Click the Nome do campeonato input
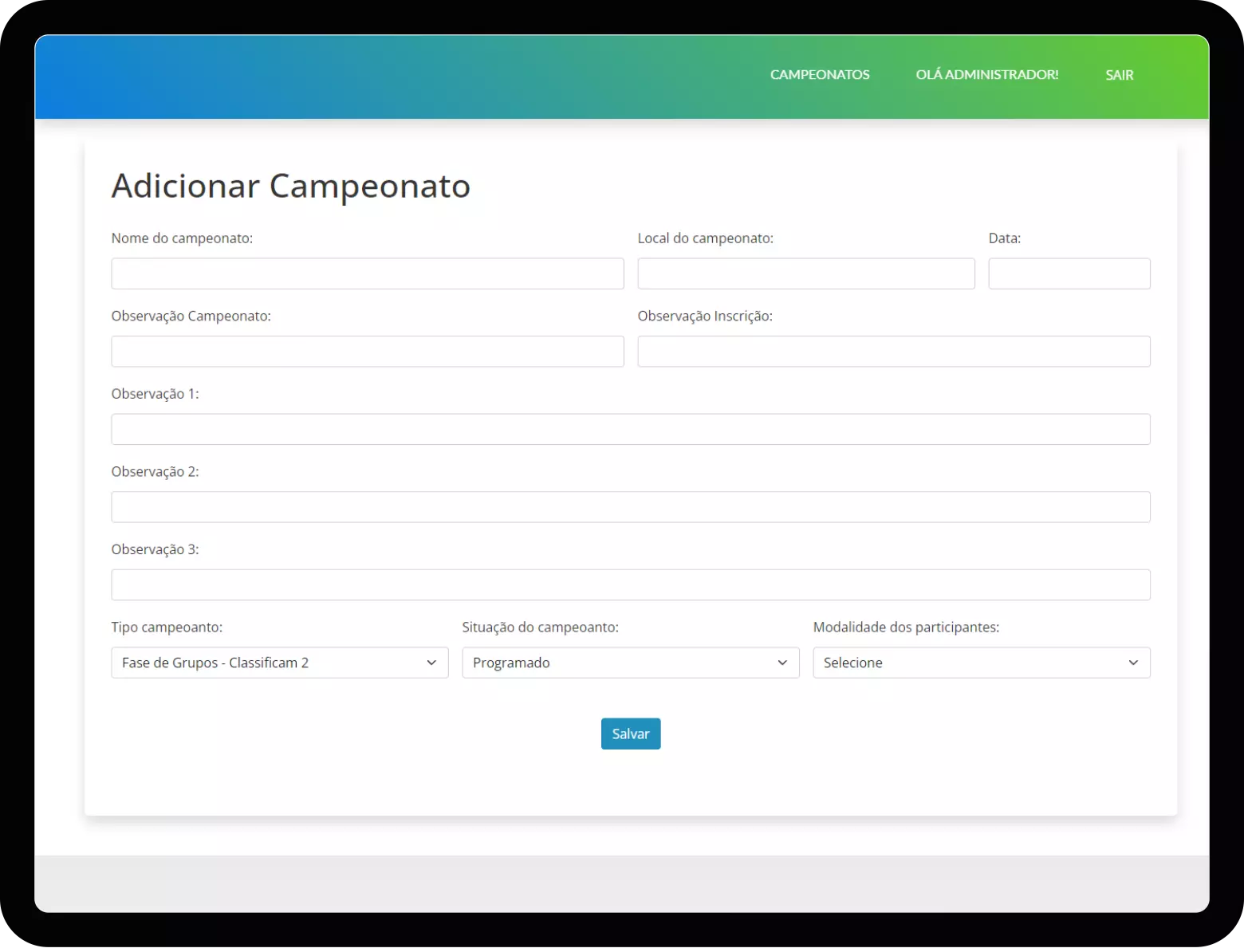1244x952 pixels. click(367, 273)
